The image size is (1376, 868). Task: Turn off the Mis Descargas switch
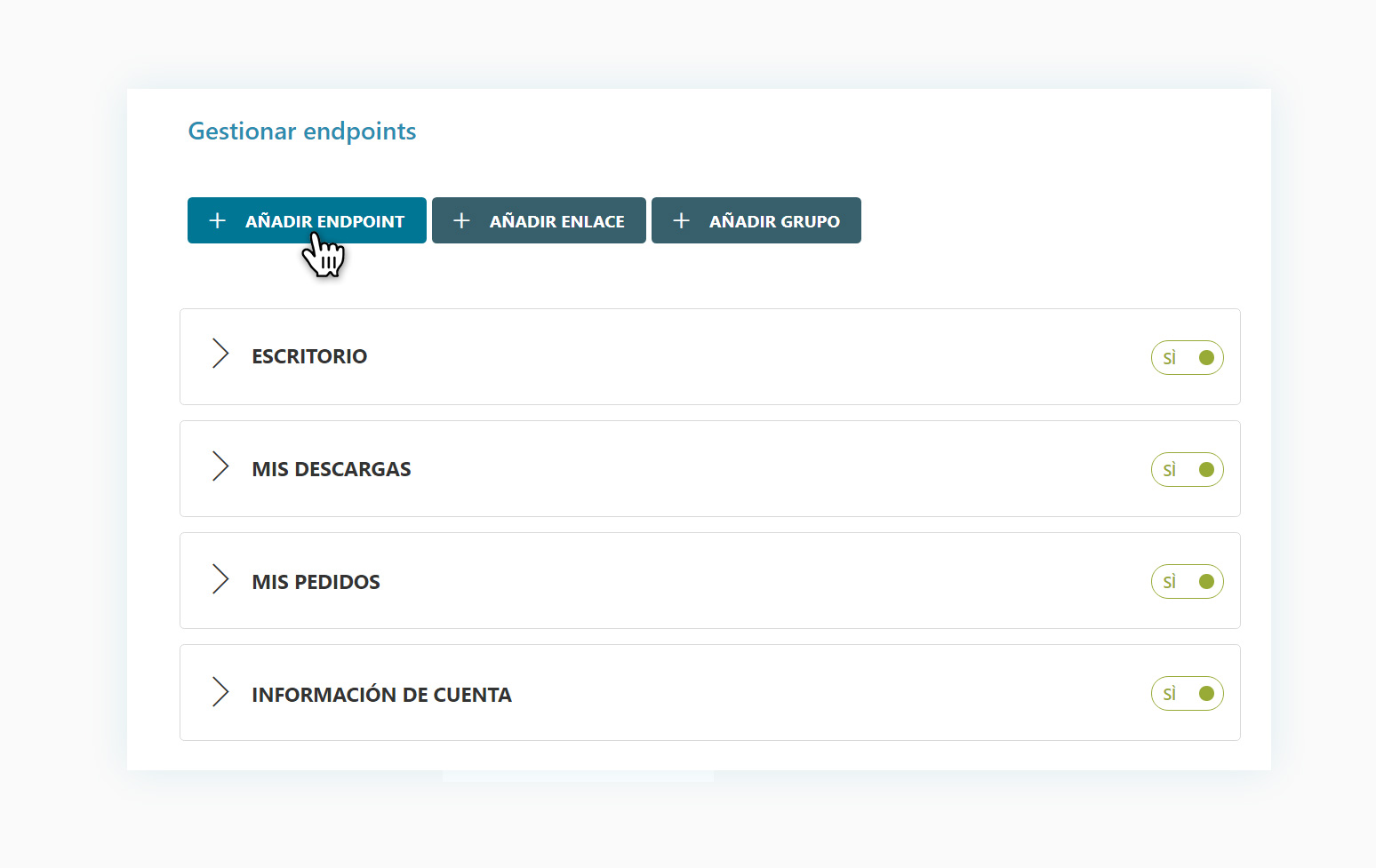(x=1187, y=470)
